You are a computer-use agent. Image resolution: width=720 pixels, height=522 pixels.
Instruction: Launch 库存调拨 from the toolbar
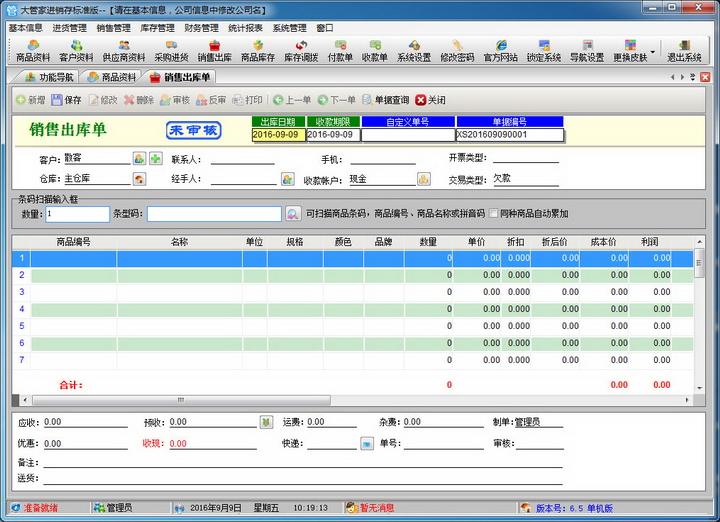[x=300, y=51]
